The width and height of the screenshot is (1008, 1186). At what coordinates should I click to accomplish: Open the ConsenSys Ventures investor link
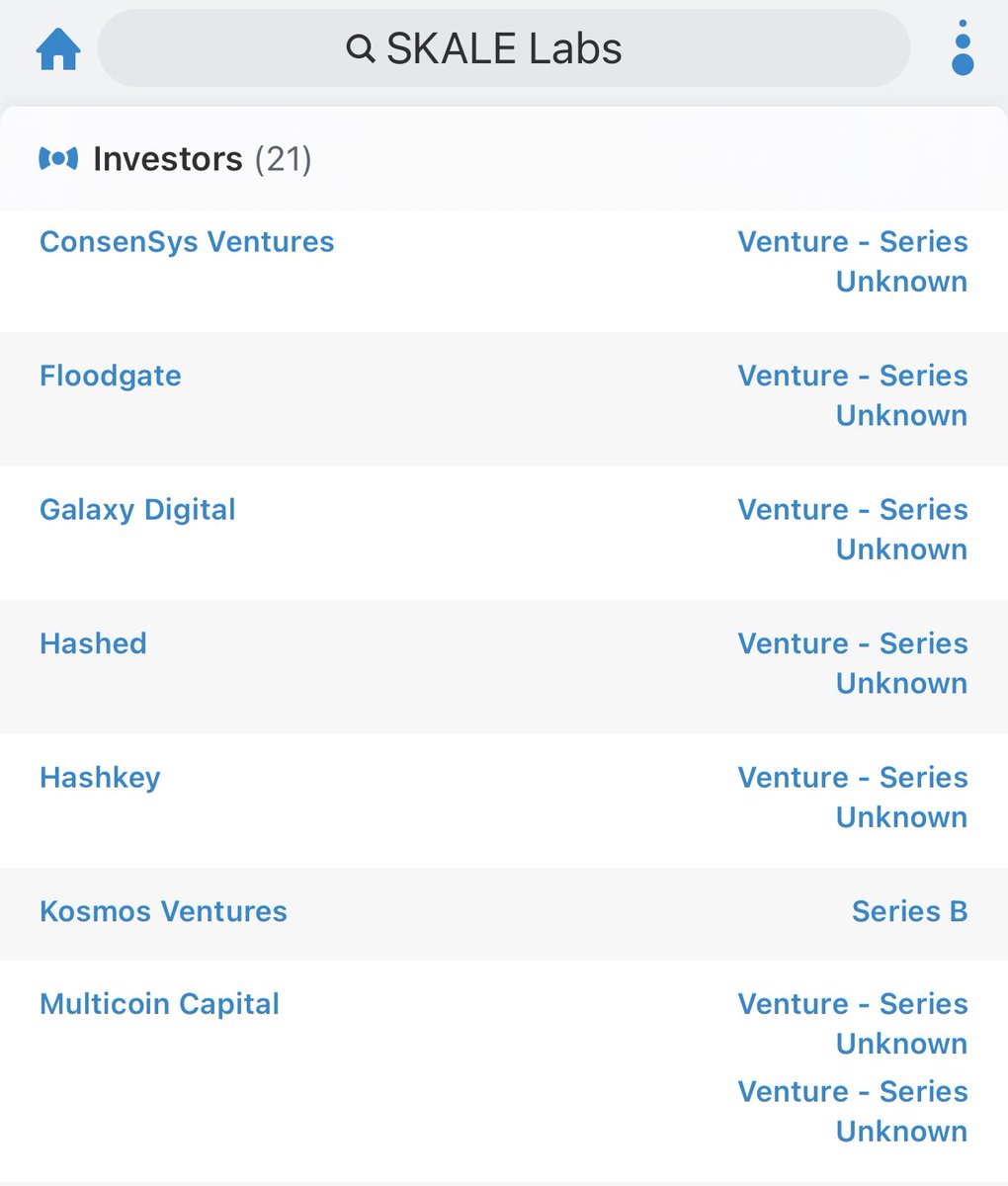click(187, 242)
